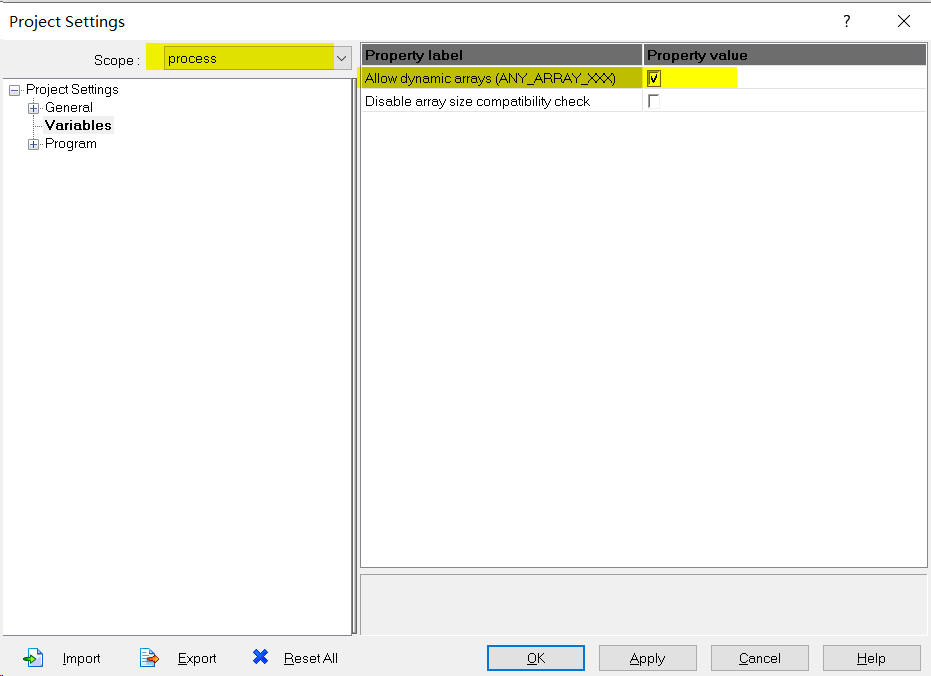Click the Cancel button
Screen dimensions: 931x676
[759, 658]
